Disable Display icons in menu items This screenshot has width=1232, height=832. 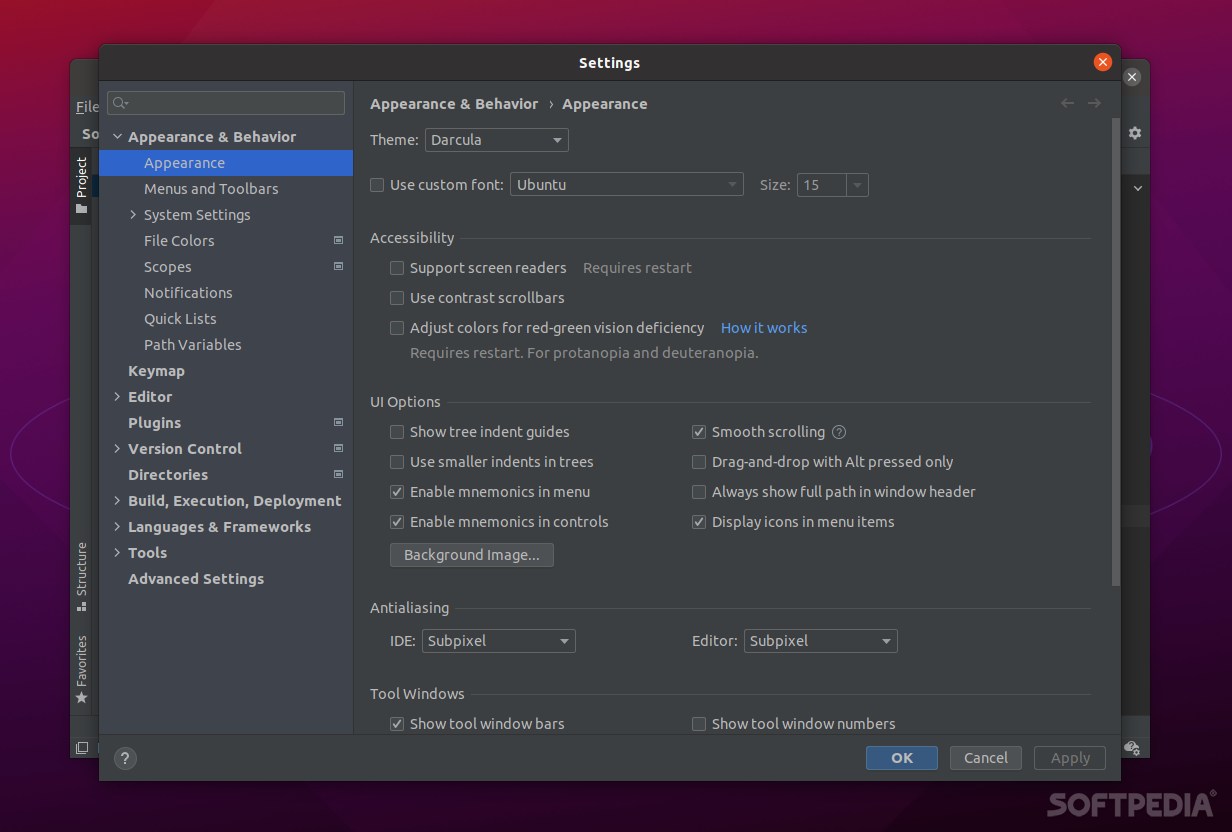(699, 522)
